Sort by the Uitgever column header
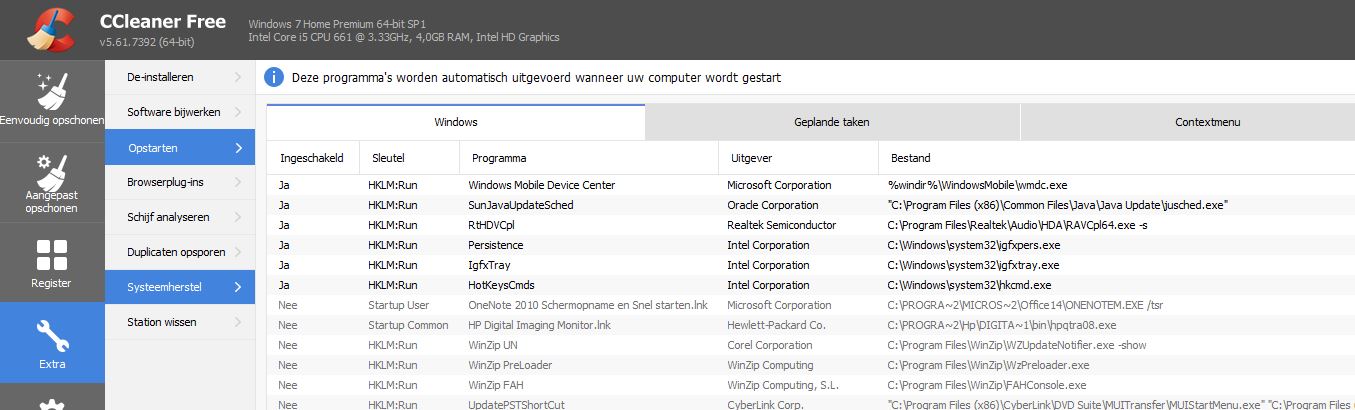The image size is (1355, 410). tap(751, 158)
